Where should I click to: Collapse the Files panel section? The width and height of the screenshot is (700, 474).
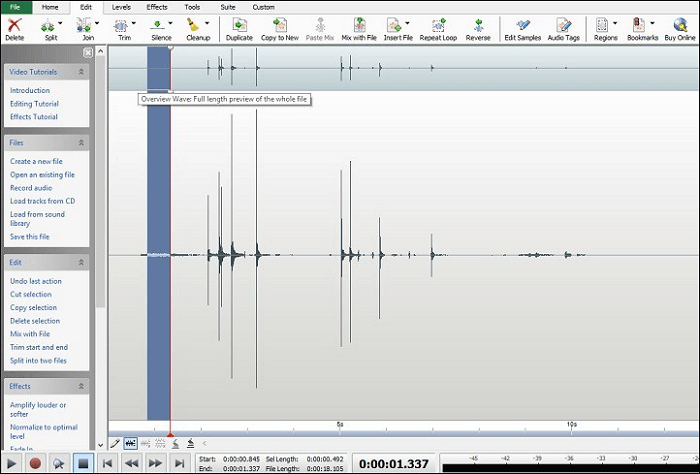[x=81, y=143]
